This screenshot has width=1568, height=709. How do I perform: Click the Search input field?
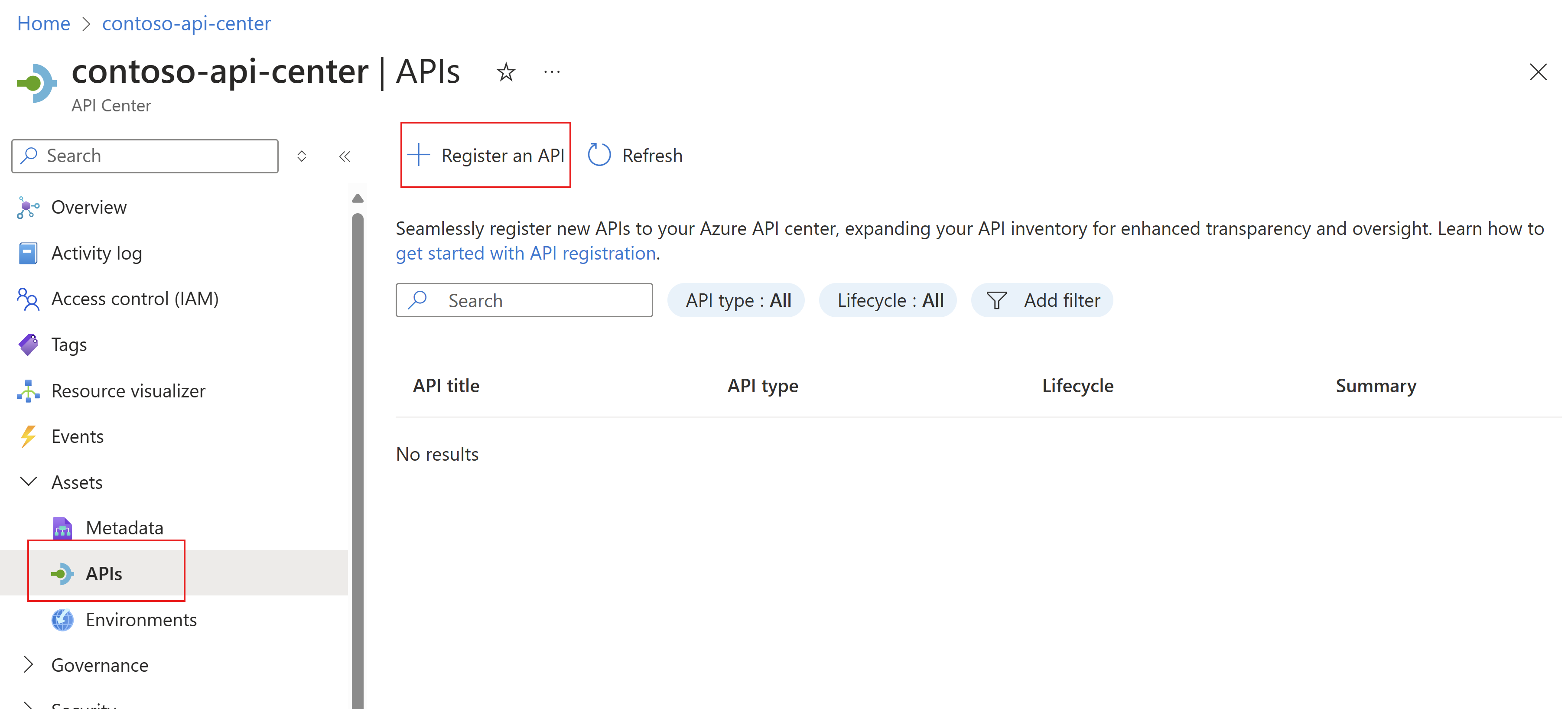click(x=524, y=300)
